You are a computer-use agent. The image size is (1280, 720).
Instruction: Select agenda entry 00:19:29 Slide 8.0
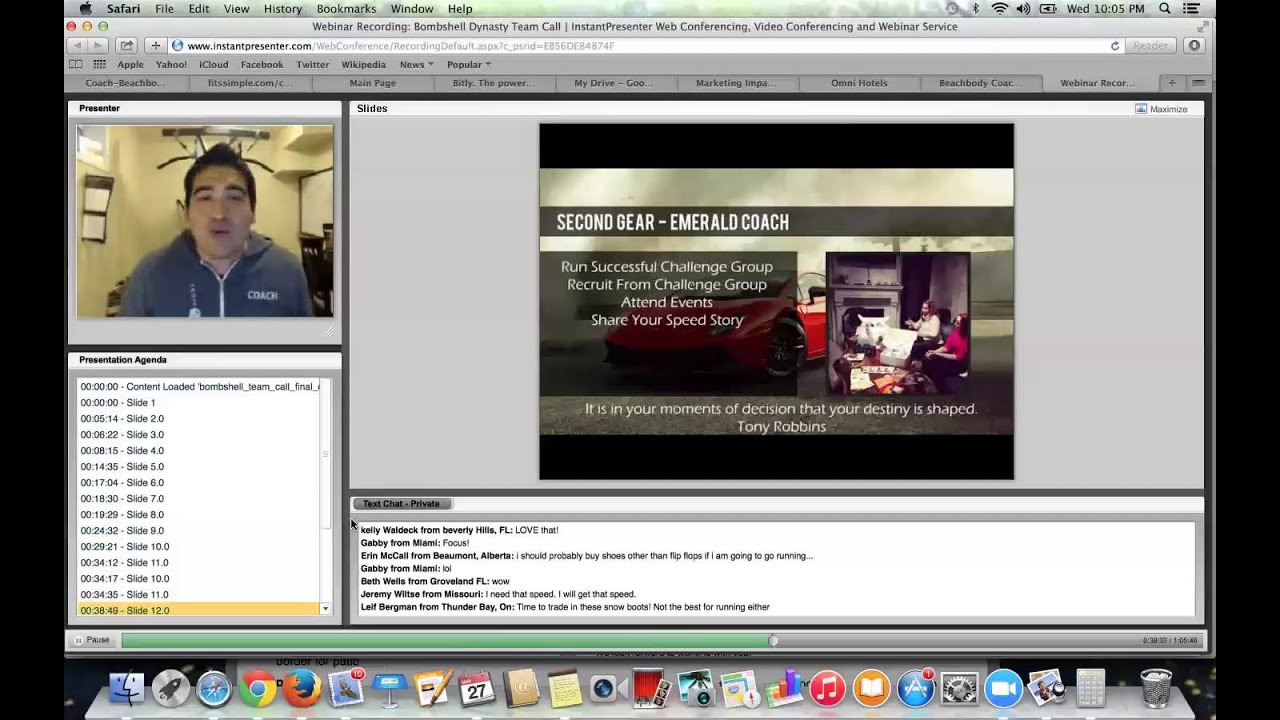click(122, 515)
